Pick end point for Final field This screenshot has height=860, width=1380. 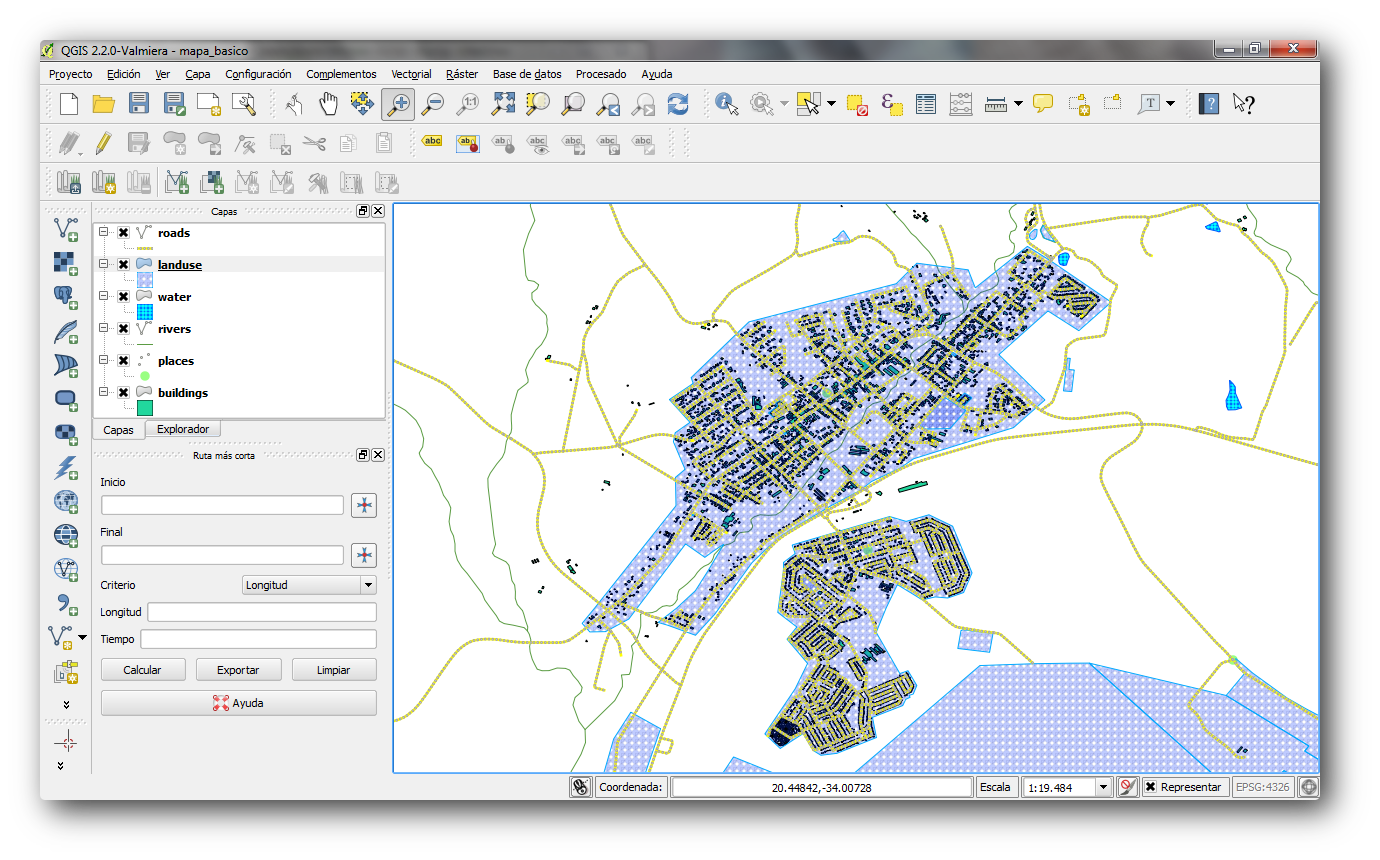364,555
